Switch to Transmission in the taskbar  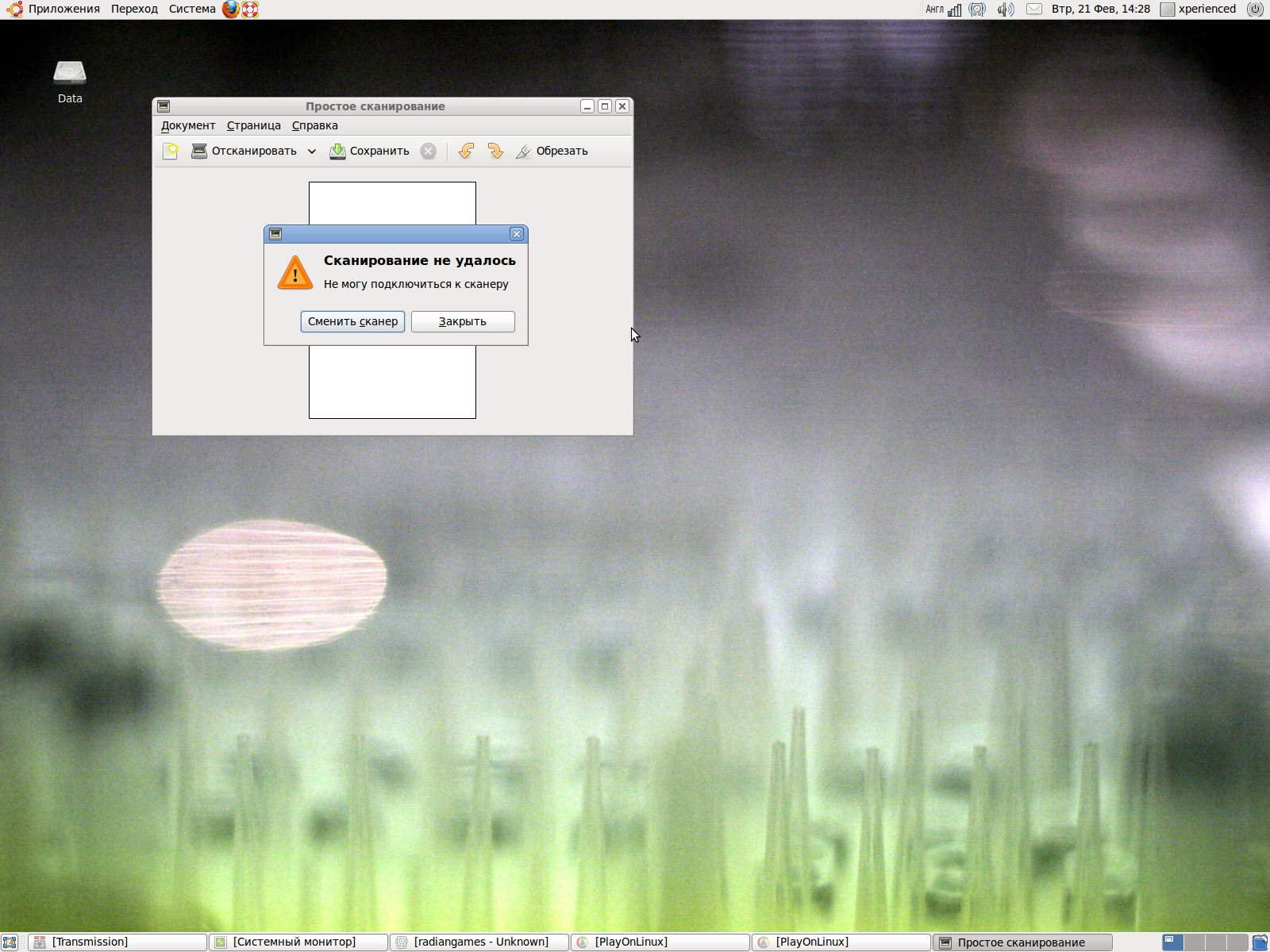[x=117, y=942]
